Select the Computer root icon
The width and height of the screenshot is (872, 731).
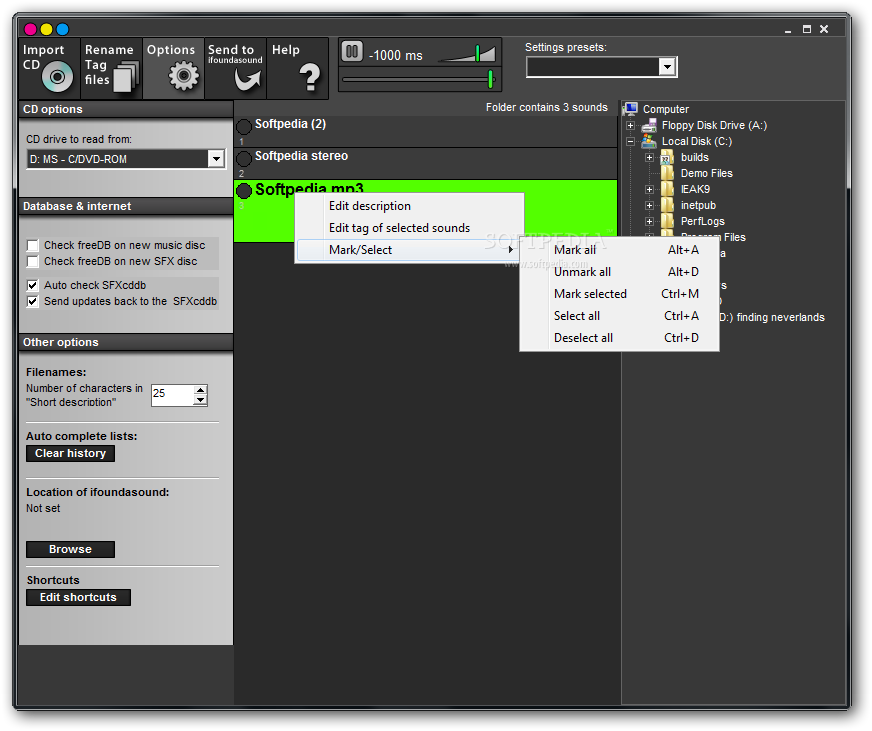[631, 108]
